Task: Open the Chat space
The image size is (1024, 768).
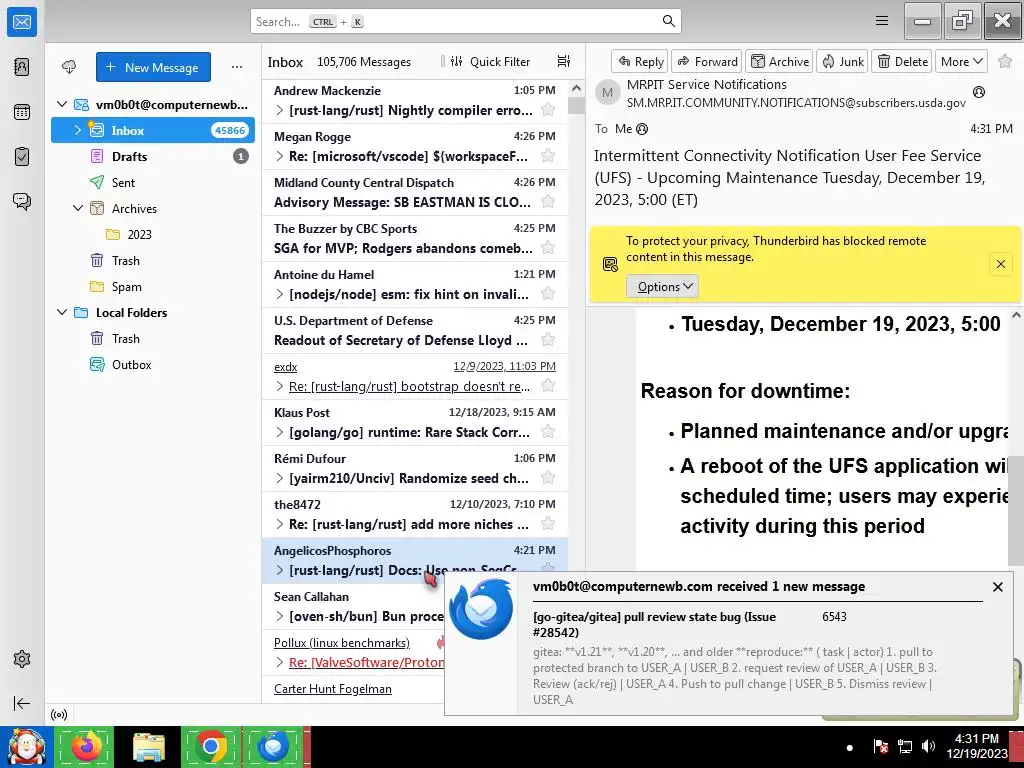Action: coord(22,201)
